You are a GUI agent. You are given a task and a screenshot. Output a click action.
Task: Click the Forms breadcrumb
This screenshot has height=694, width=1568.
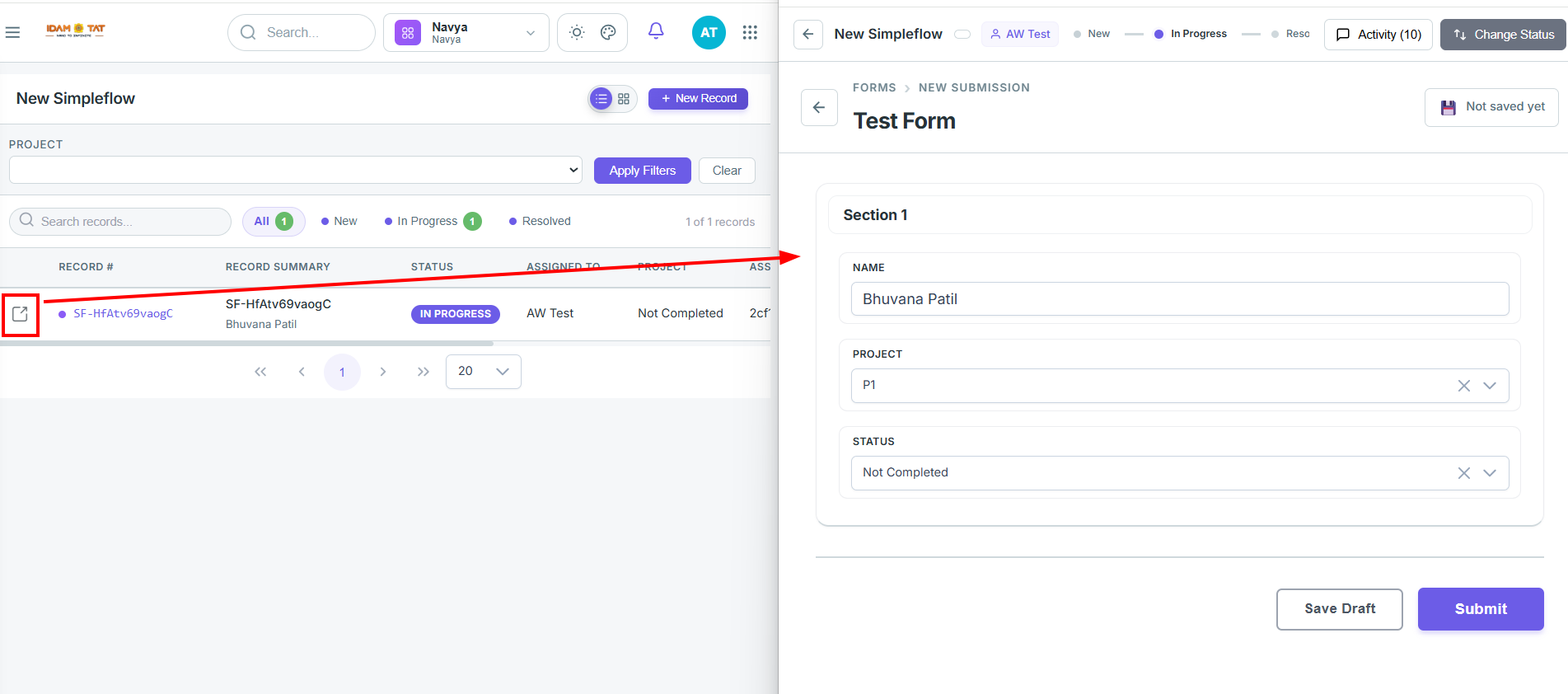point(874,87)
